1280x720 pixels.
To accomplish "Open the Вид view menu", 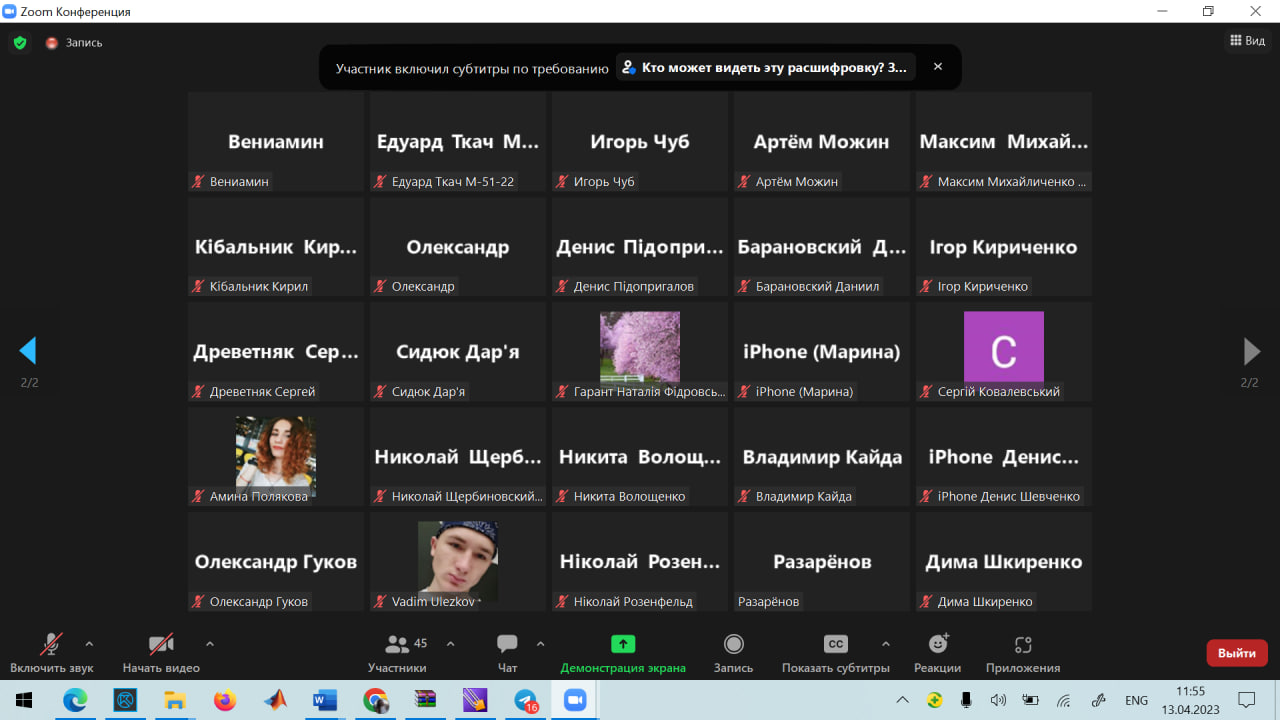I will pos(1247,41).
